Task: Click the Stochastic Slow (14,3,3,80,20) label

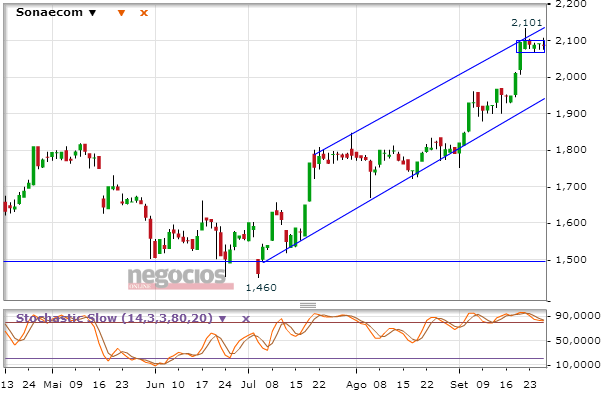Action: coord(114,318)
